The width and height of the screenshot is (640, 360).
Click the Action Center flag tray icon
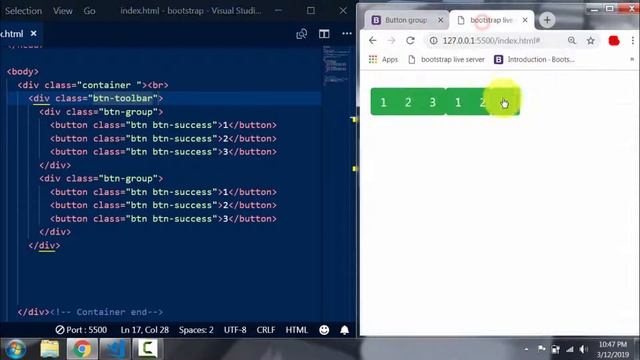click(x=541, y=349)
